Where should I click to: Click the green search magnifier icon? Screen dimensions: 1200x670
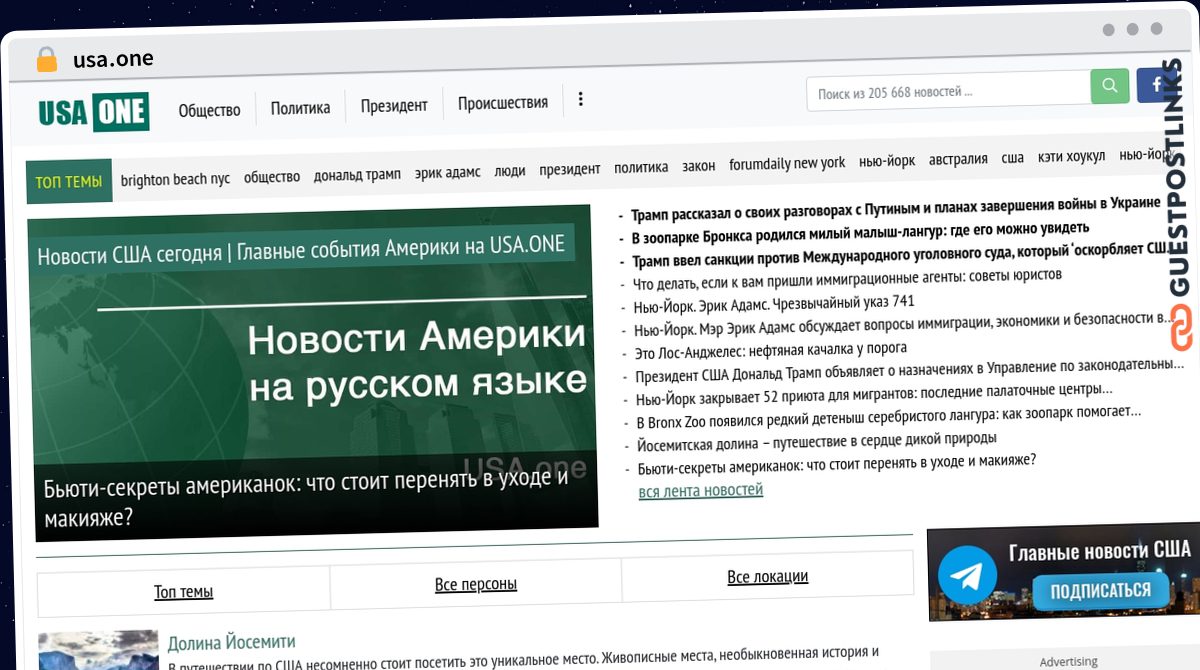(x=1109, y=86)
